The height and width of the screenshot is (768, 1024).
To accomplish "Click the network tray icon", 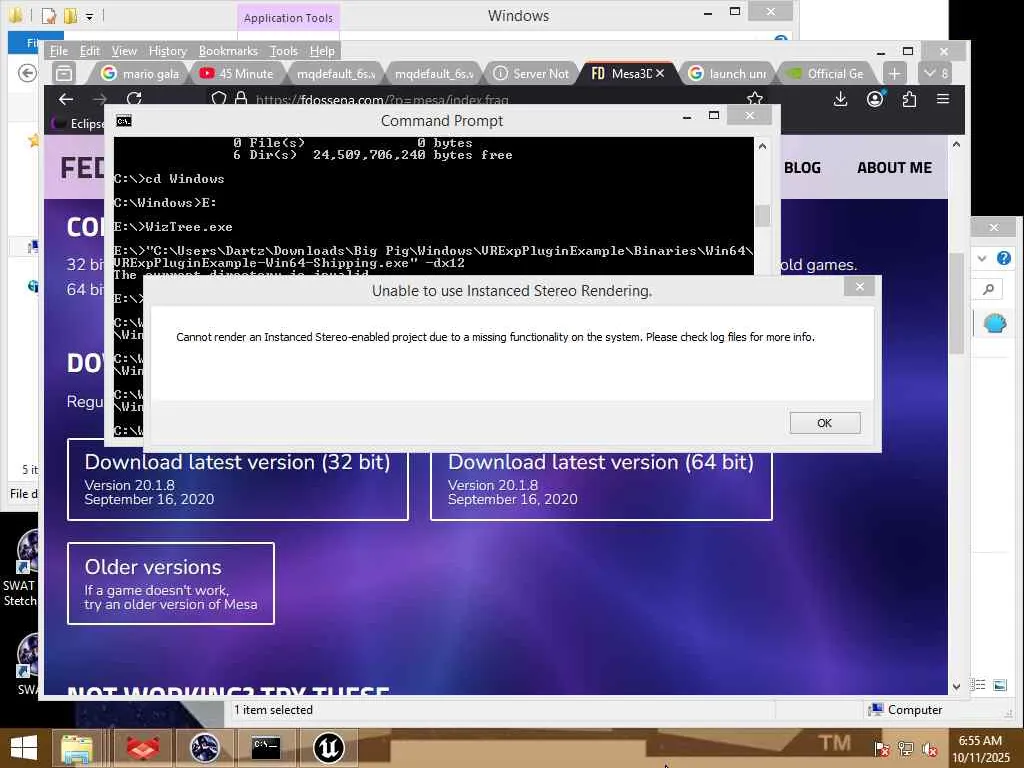I will pos(905,749).
